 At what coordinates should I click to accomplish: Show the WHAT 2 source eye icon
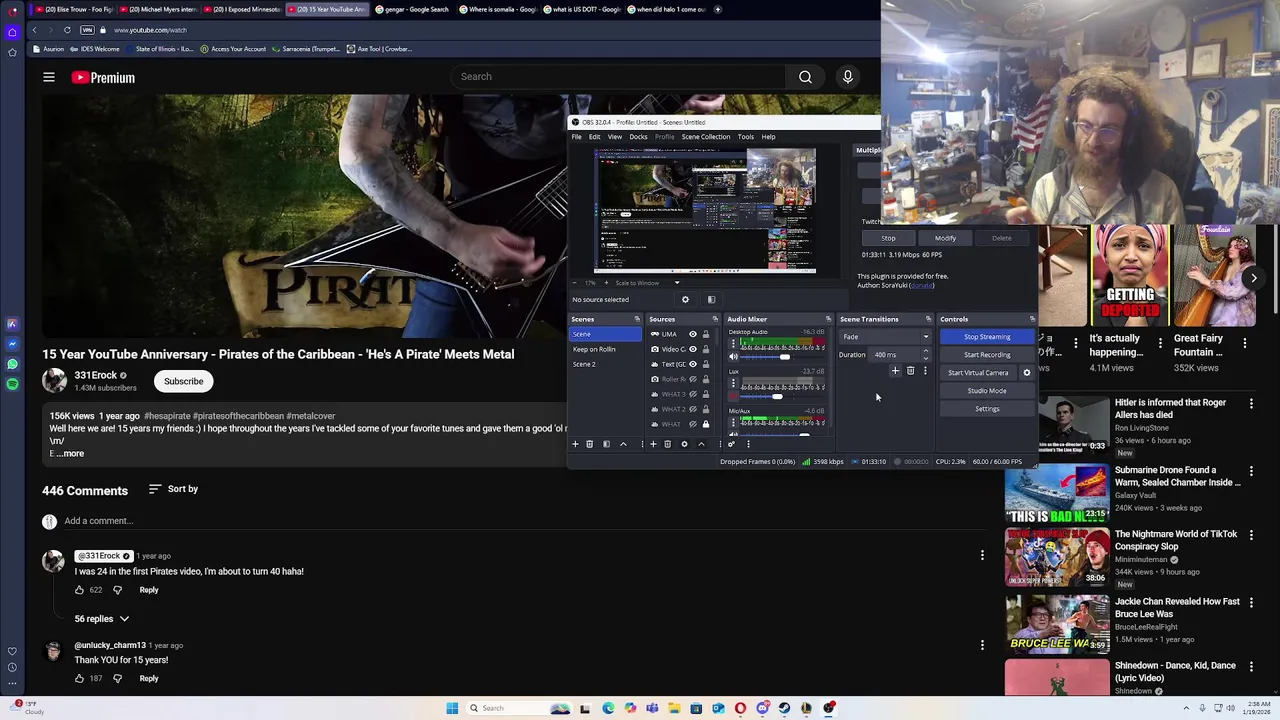(x=692, y=409)
